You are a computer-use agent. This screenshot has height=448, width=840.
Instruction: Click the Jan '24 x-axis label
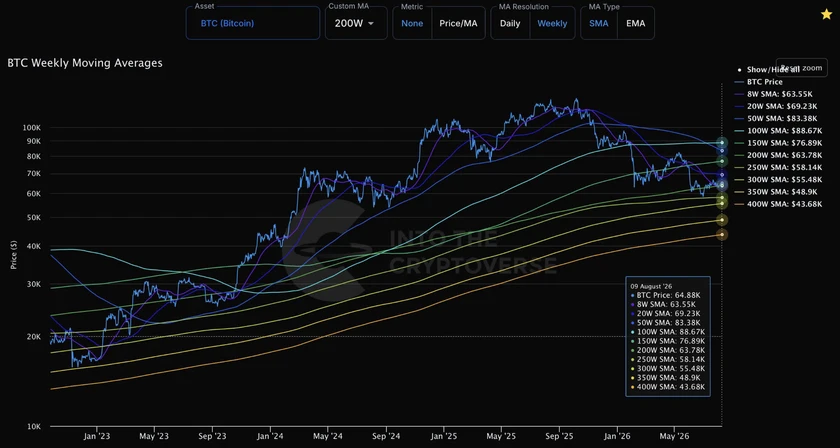click(270, 437)
